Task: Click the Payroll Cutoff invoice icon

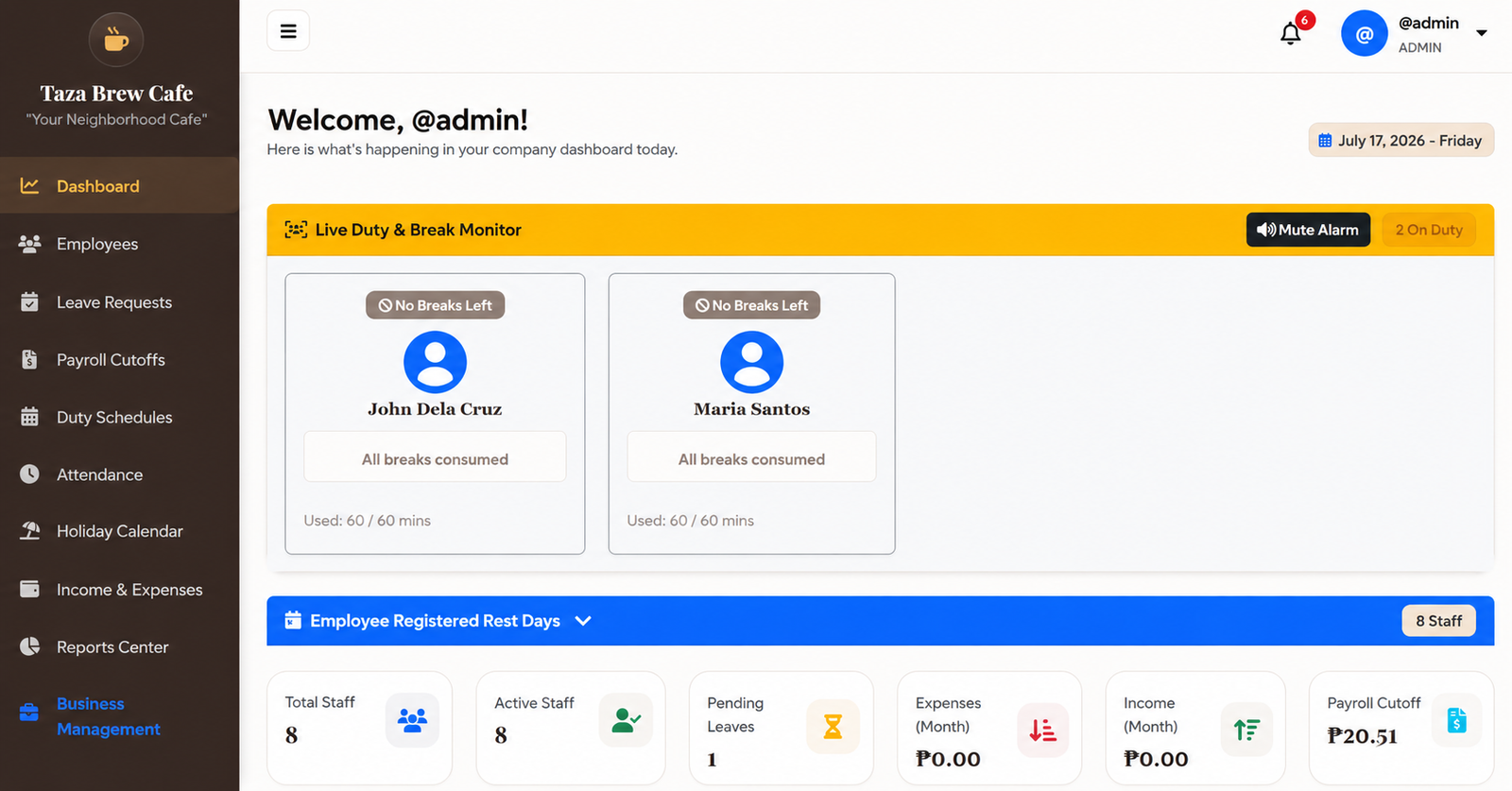Action: tap(1456, 720)
